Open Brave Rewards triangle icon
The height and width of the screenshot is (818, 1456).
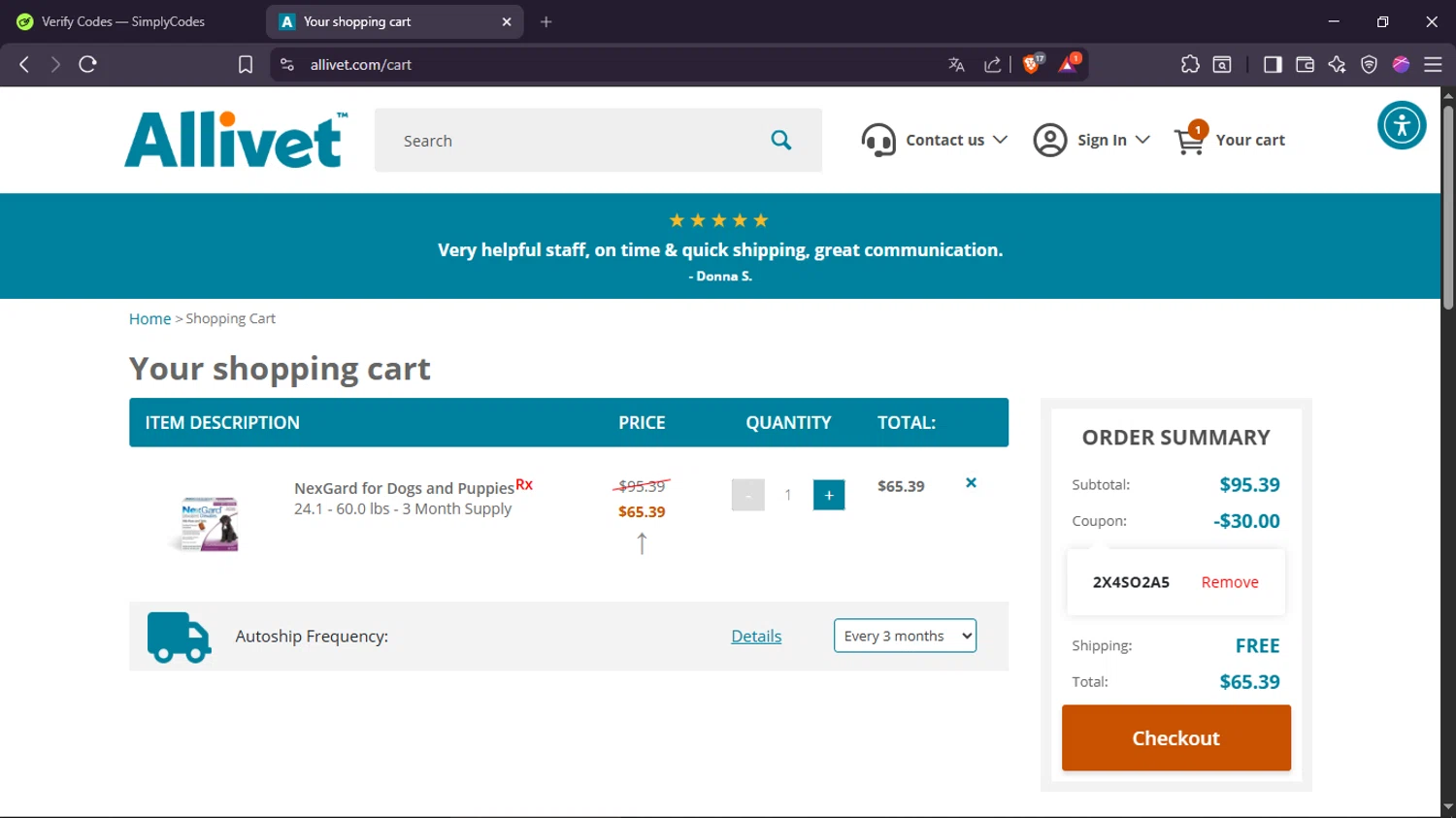point(1069,64)
